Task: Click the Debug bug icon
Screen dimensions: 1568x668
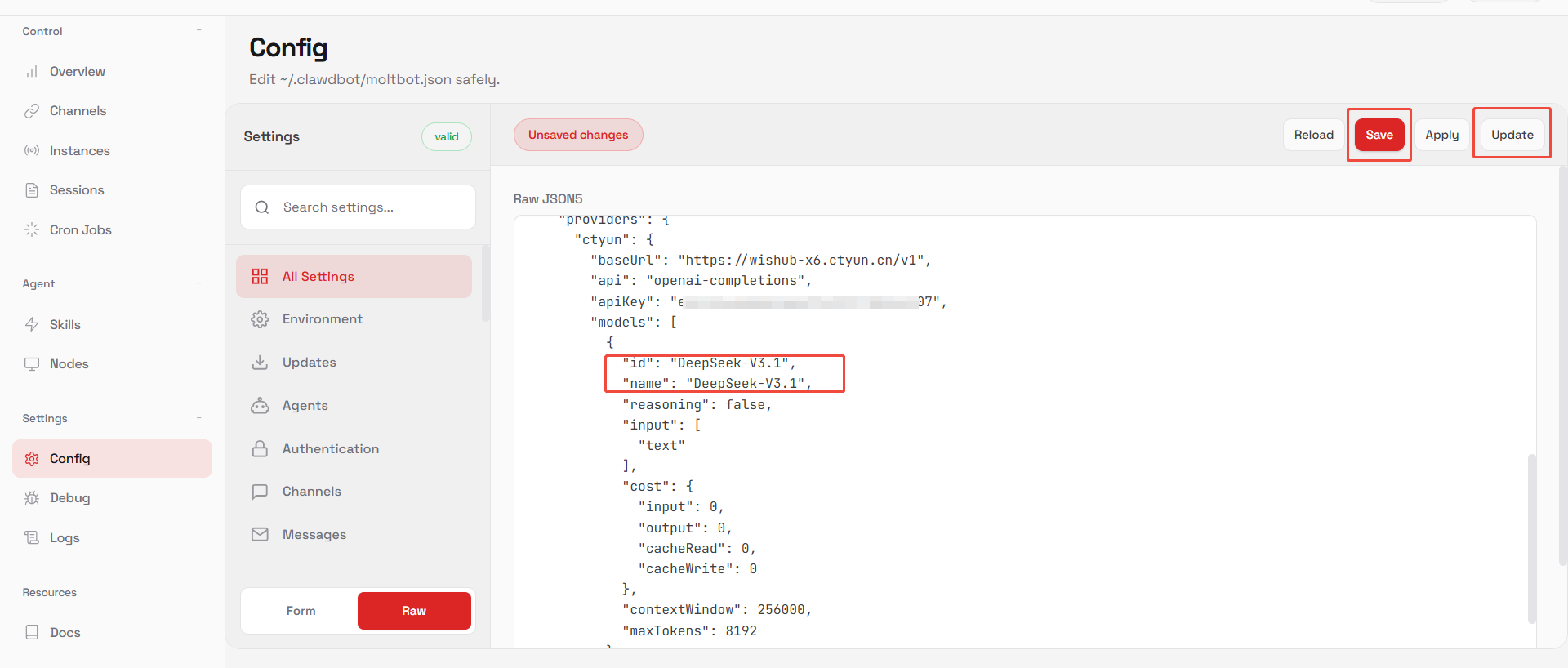Action: pyautogui.click(x=32, y=498)
